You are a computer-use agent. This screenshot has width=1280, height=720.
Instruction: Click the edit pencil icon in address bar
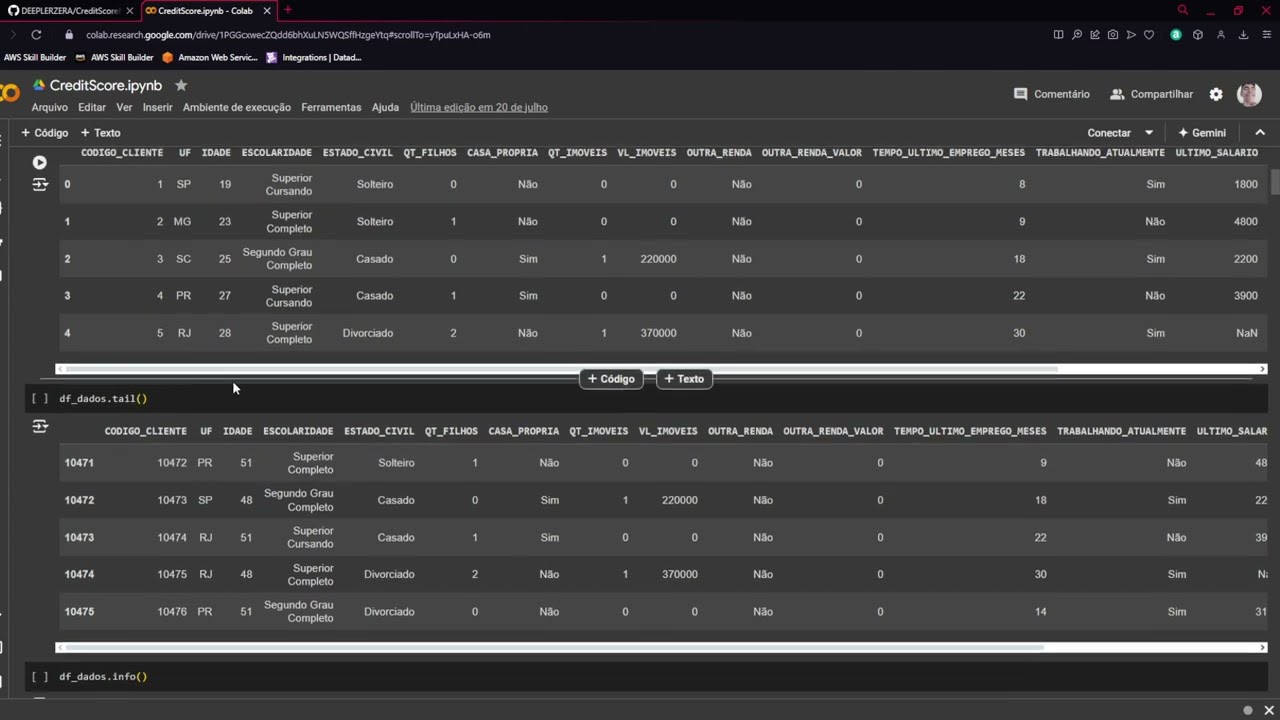1094,35
